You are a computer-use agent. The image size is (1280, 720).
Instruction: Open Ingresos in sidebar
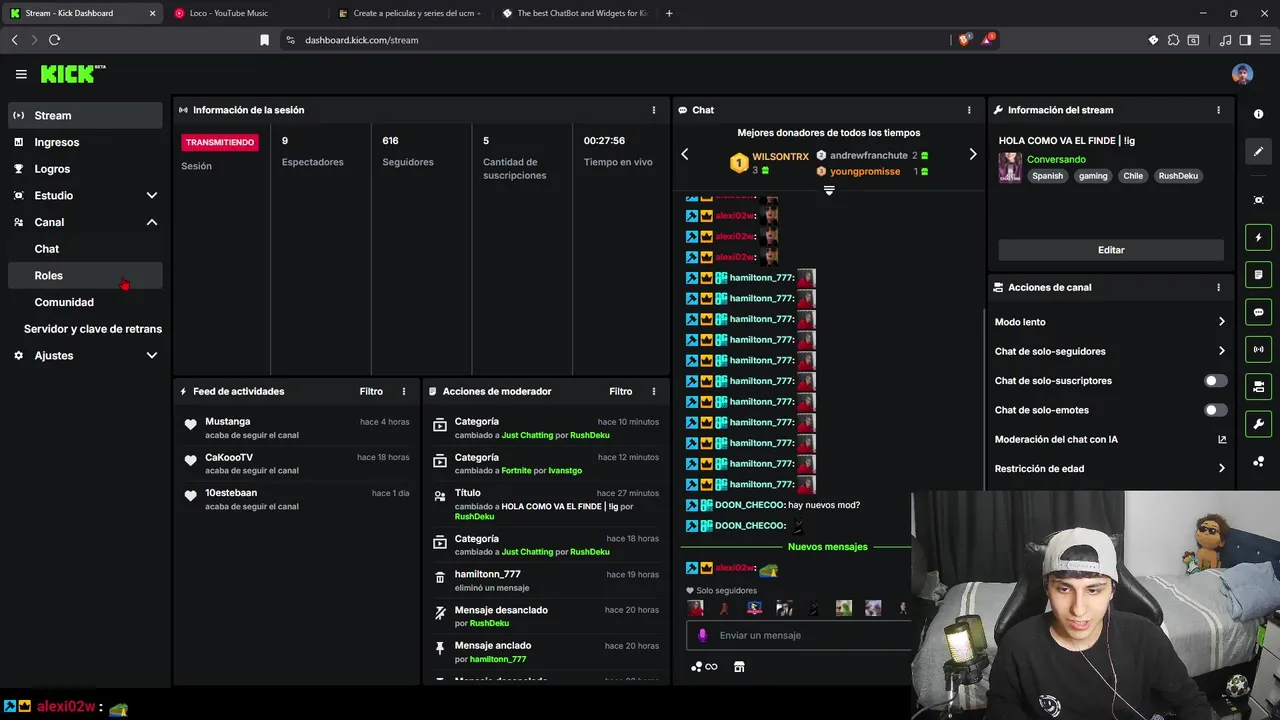click(85, 142)
